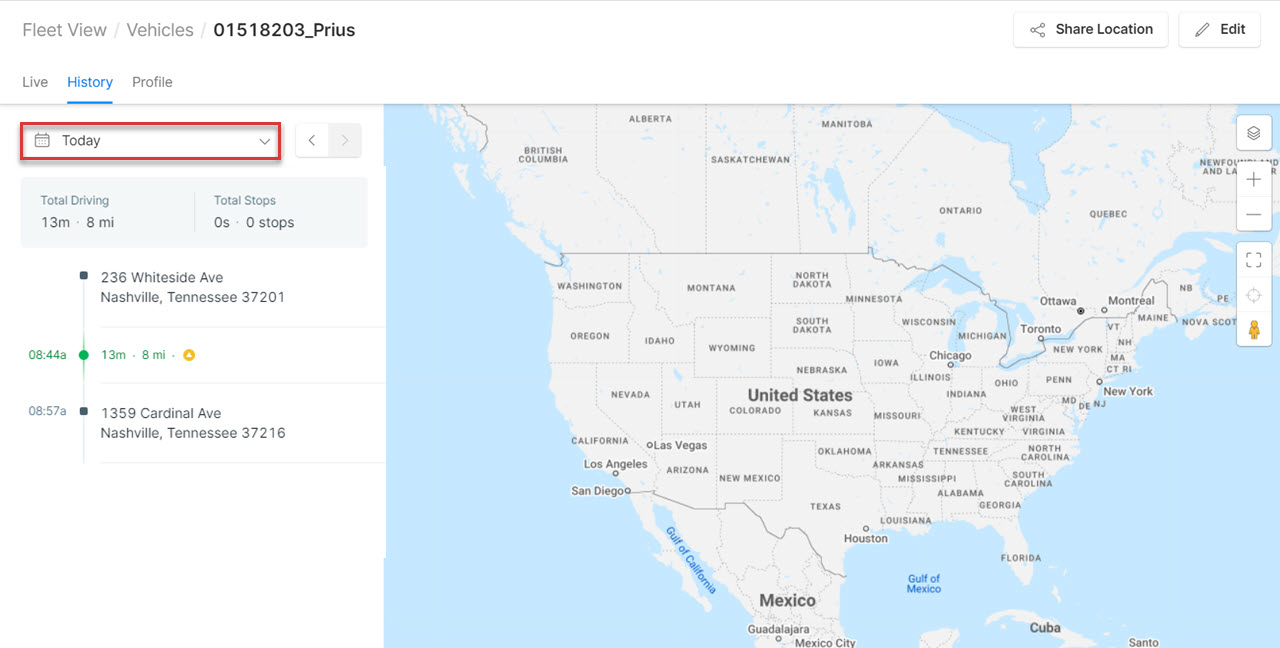Toggle fullscreen map view icon
Screen dimensions: 1280x648
point(1254,260)
